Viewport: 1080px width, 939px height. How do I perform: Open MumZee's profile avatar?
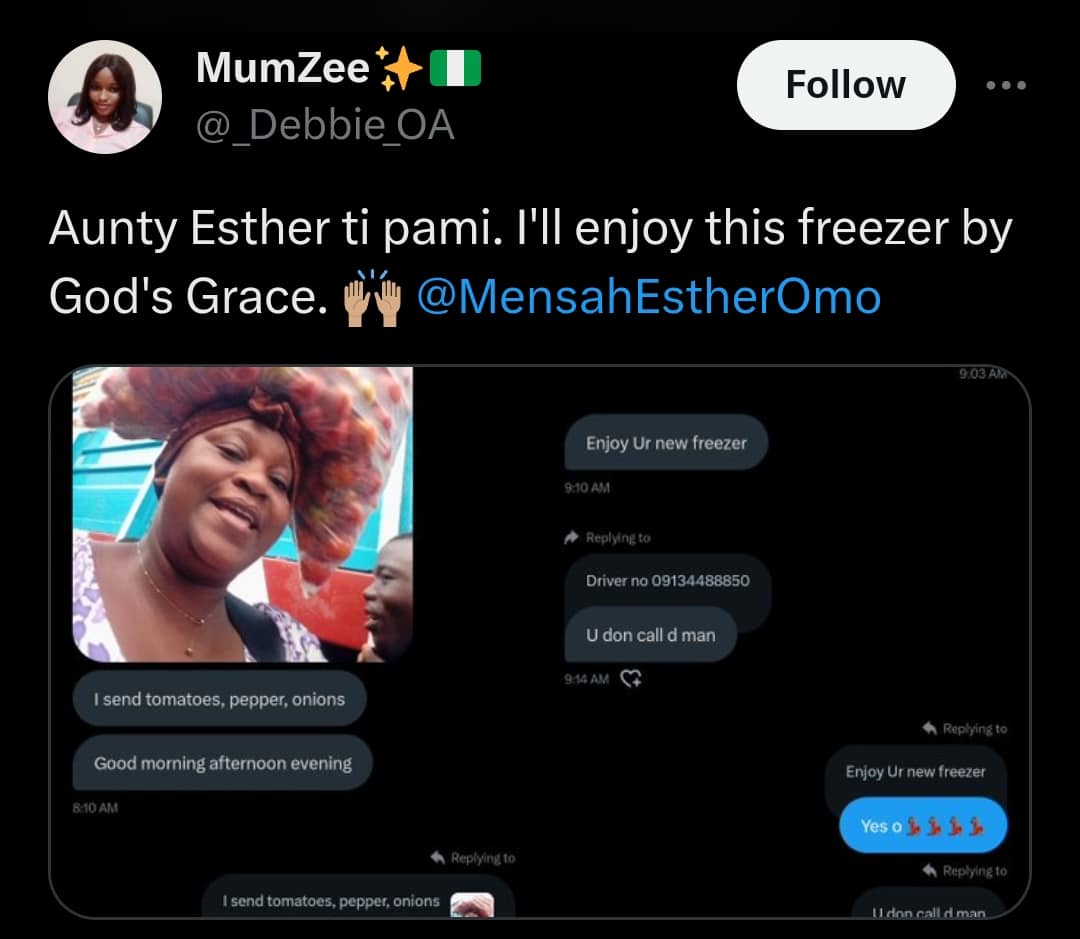(105, 97)
